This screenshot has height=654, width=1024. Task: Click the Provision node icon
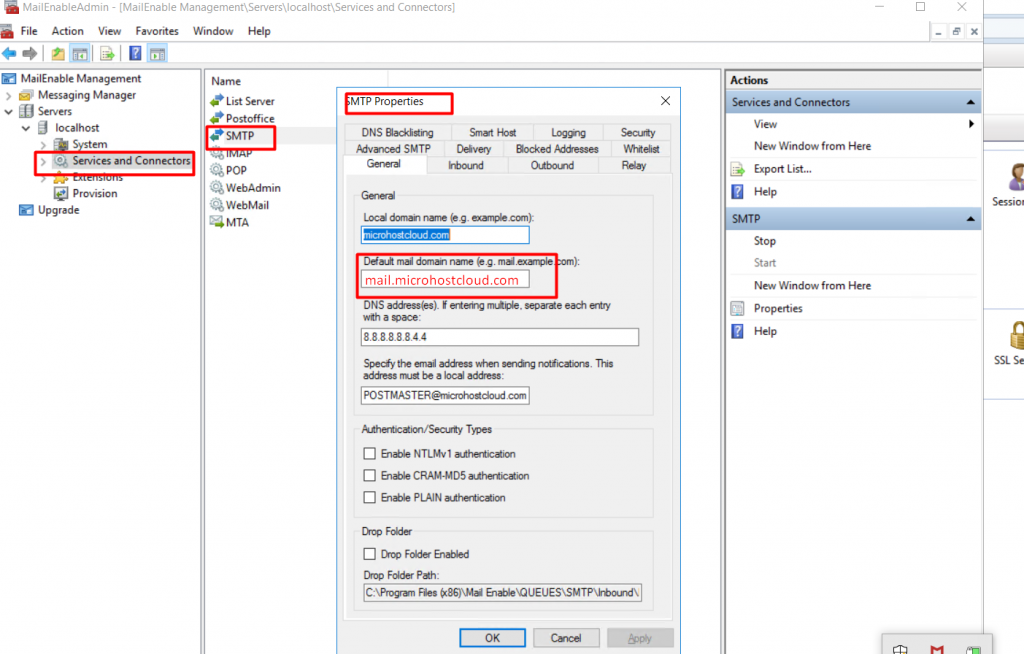[x=61, y=193]
